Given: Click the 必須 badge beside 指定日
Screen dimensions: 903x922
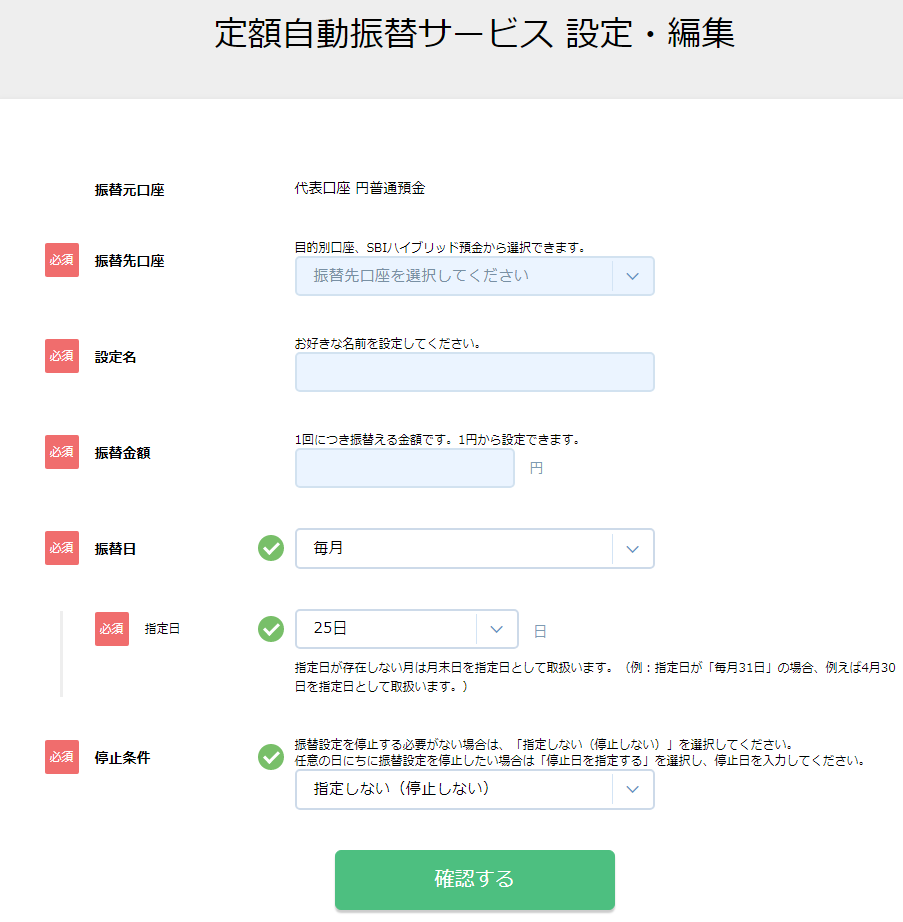Looking at the screenshot, I should click(112, 629).
